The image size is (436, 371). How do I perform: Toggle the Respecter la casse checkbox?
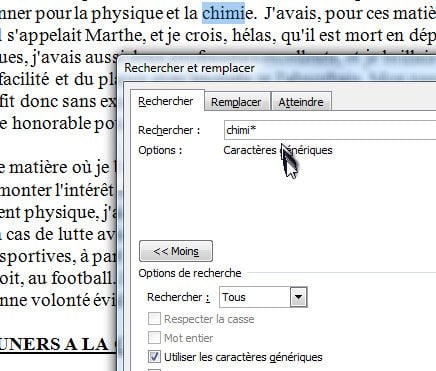coord(154,319)
